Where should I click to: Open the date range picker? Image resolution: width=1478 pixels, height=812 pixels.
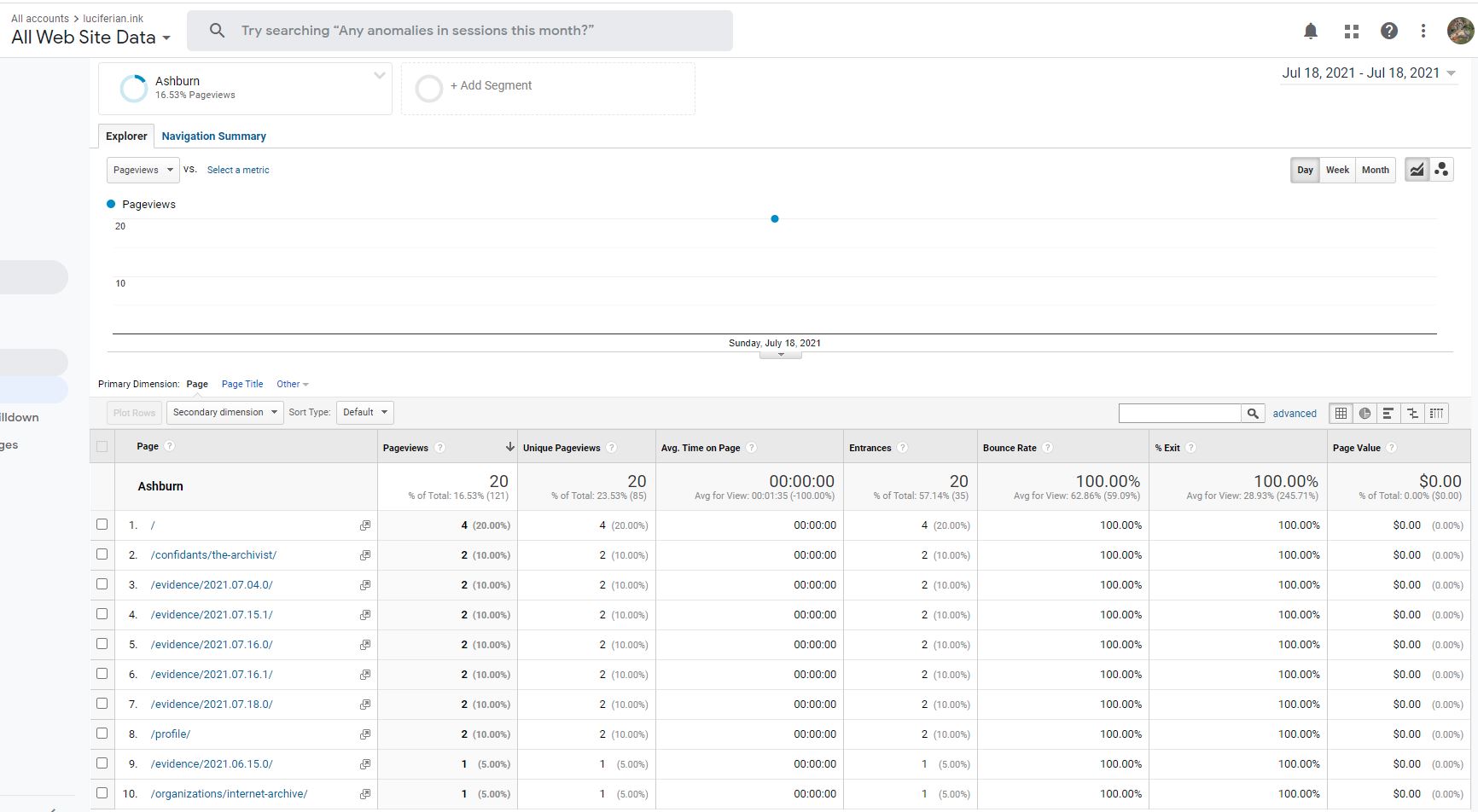1368,73
